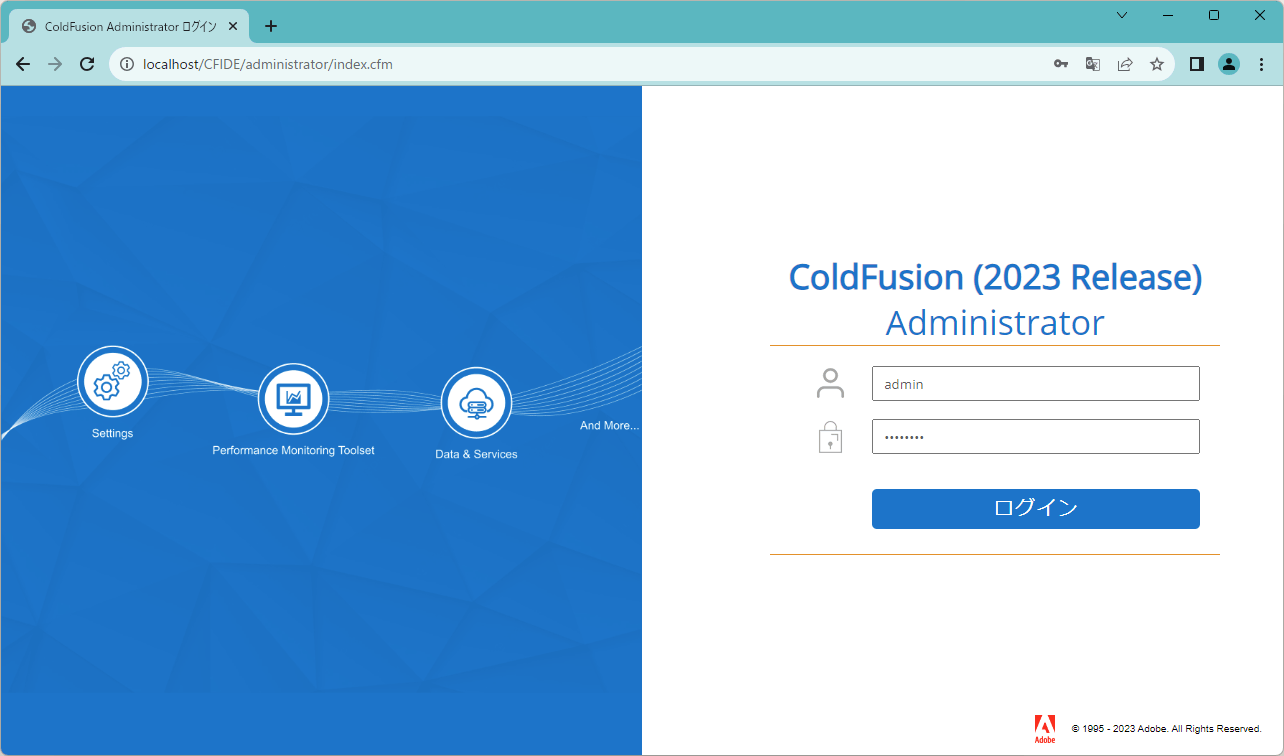Open the tab search chevron
The height and width of the screenshot is (756, 1284).
1122,15
